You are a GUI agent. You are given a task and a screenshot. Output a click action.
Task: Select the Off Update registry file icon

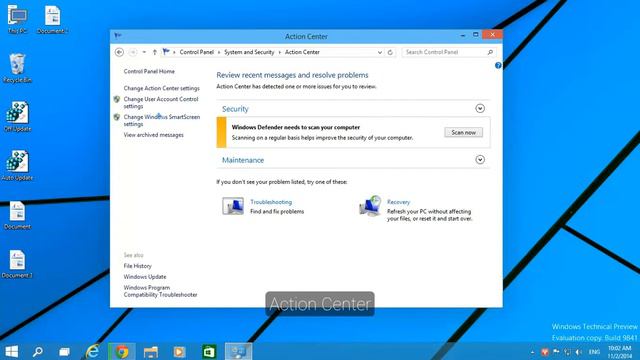pyautogui.click(x=17, y=116)
